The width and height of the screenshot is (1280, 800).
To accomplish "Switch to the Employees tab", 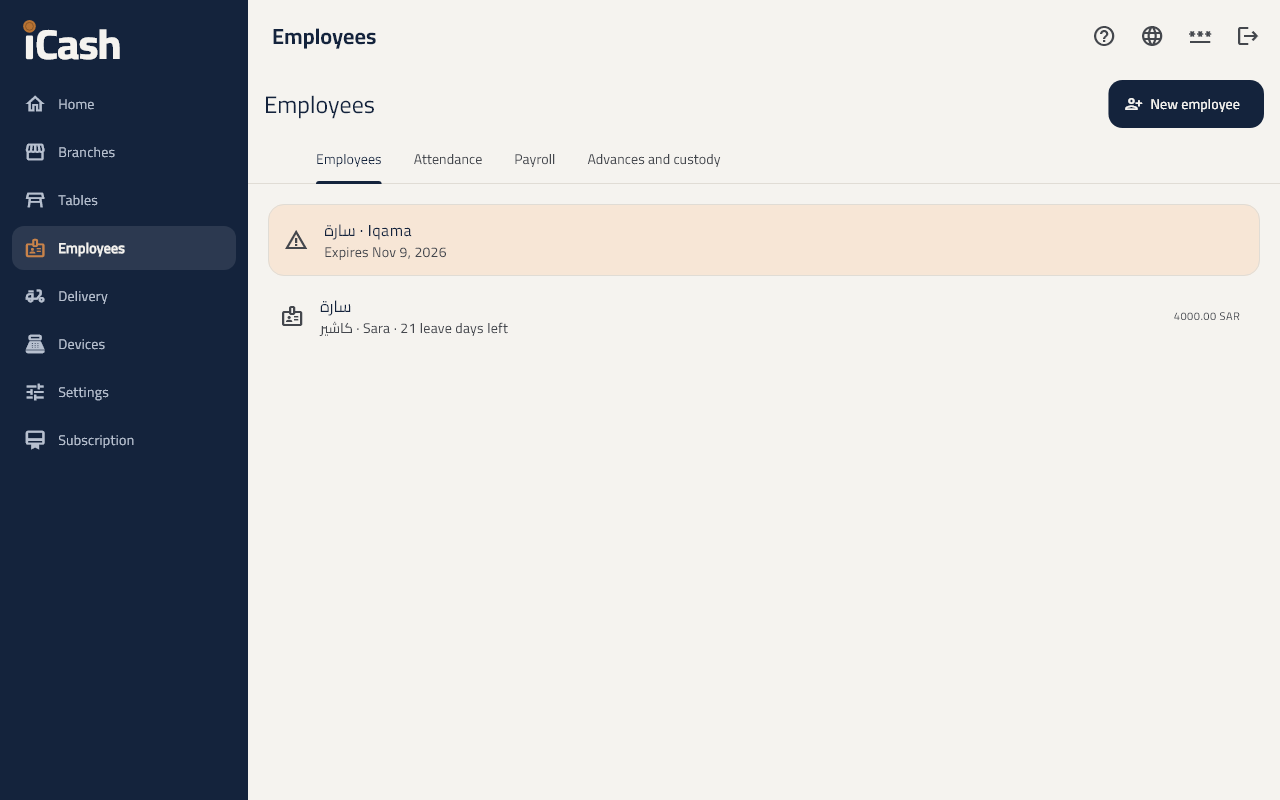I will [349, 160].
